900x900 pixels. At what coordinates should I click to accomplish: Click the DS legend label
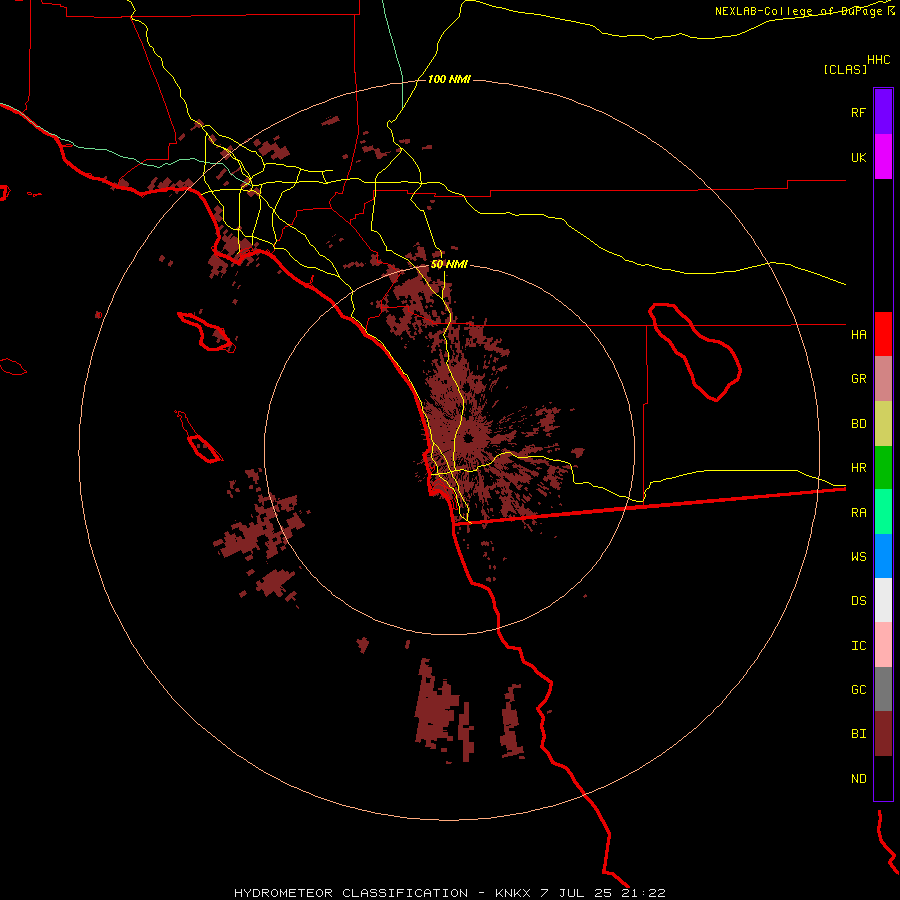click(x=858, y=601)
